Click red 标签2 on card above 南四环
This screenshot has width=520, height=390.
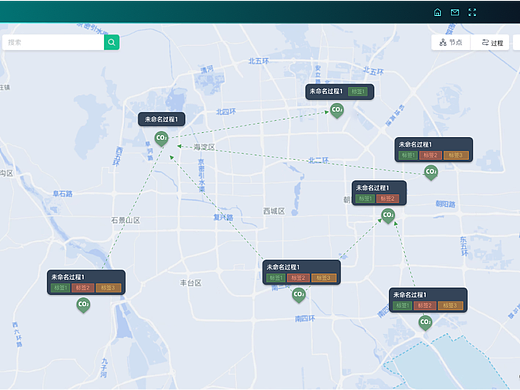[298, 278]
